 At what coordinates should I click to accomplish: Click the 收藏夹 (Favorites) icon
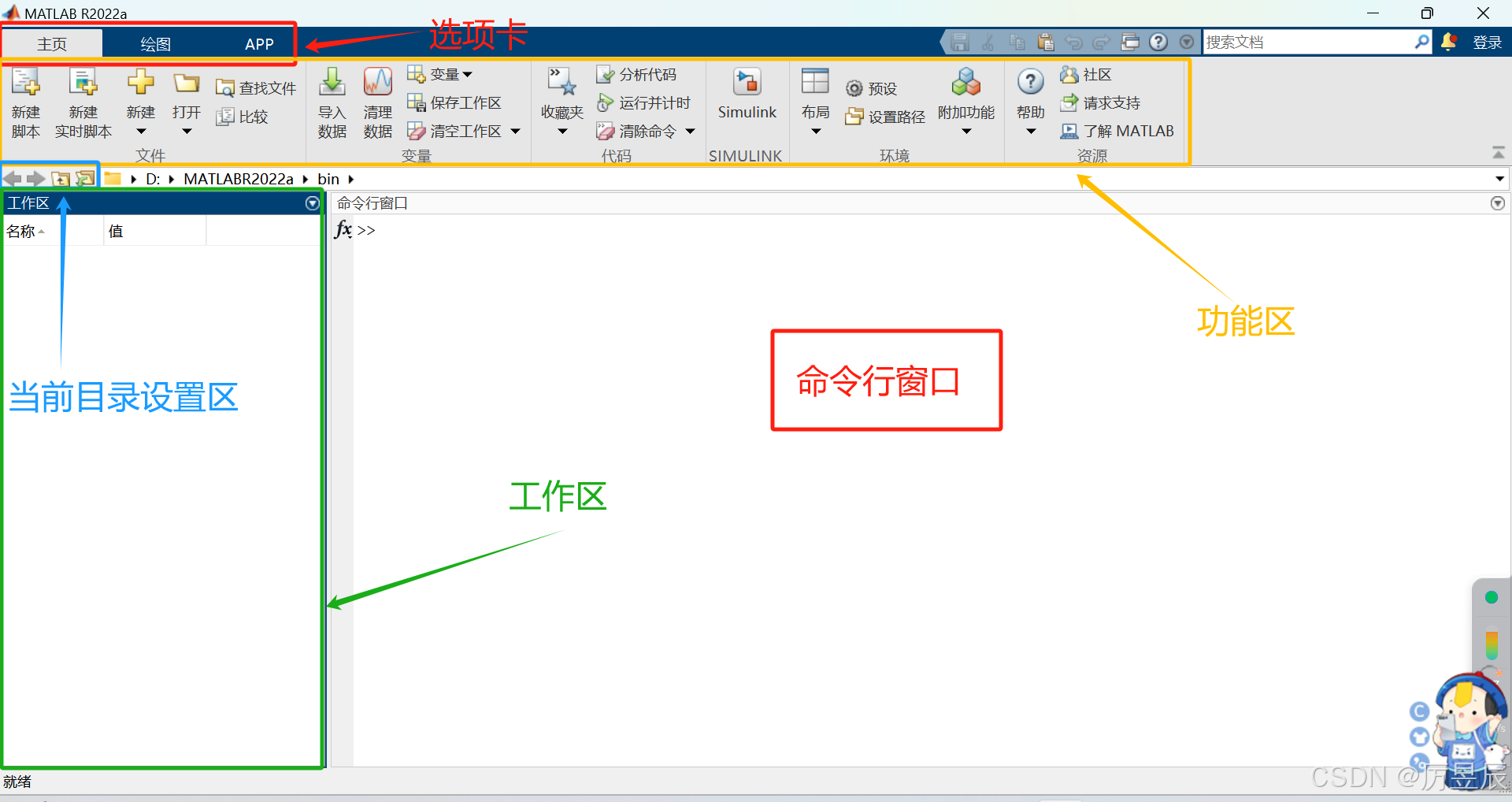click(562, 82)
